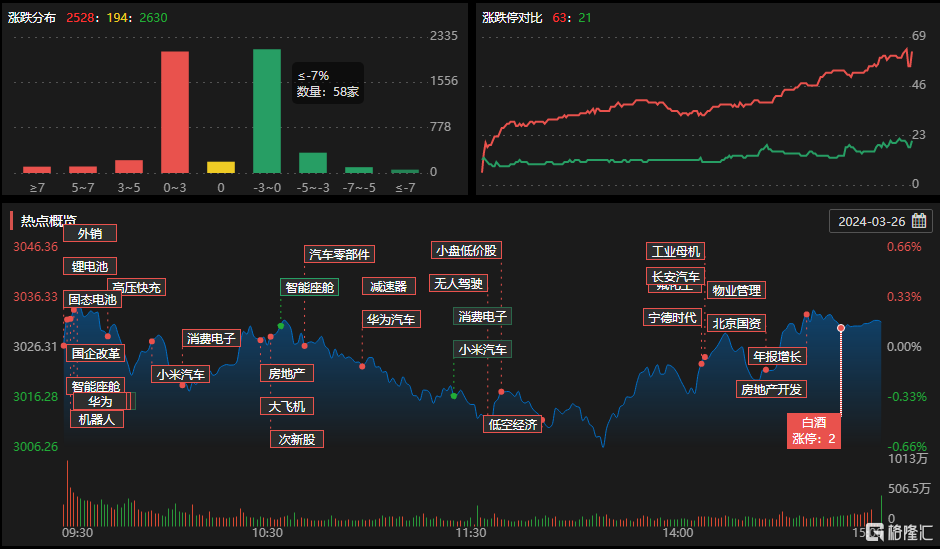The height and width of the screenshot is (549, 940).
Task: Click the 3006.26 price axis value
Action: pyautogui.click(x=36, y=447)
